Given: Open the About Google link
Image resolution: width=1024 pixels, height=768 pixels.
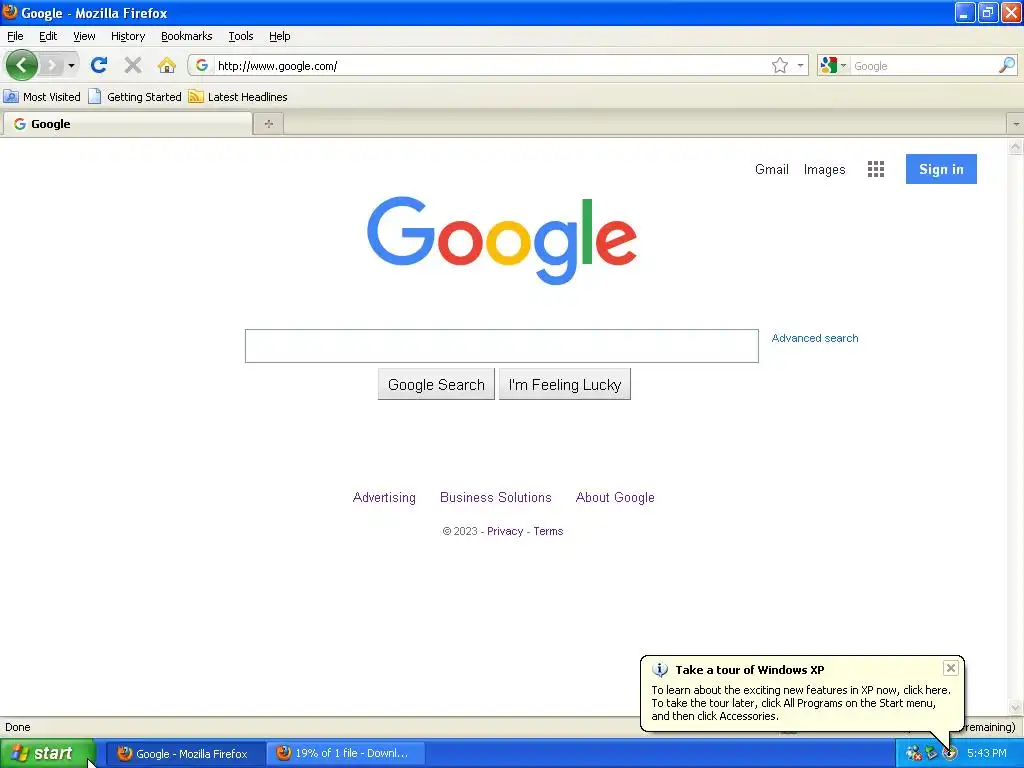Looking at the screenshot, I should click(615, 497).
